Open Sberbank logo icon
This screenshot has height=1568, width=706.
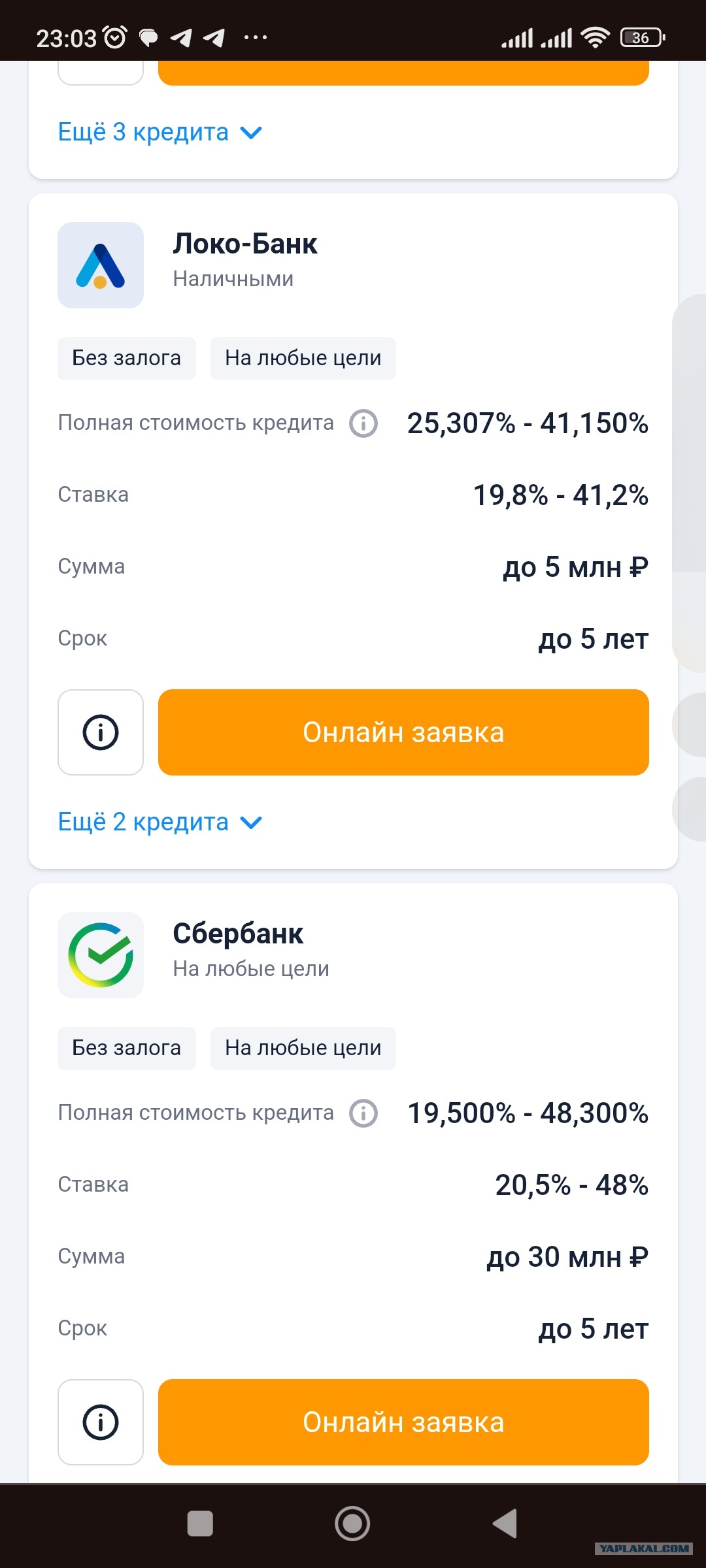pyautogui.click(x=101, y=955)
